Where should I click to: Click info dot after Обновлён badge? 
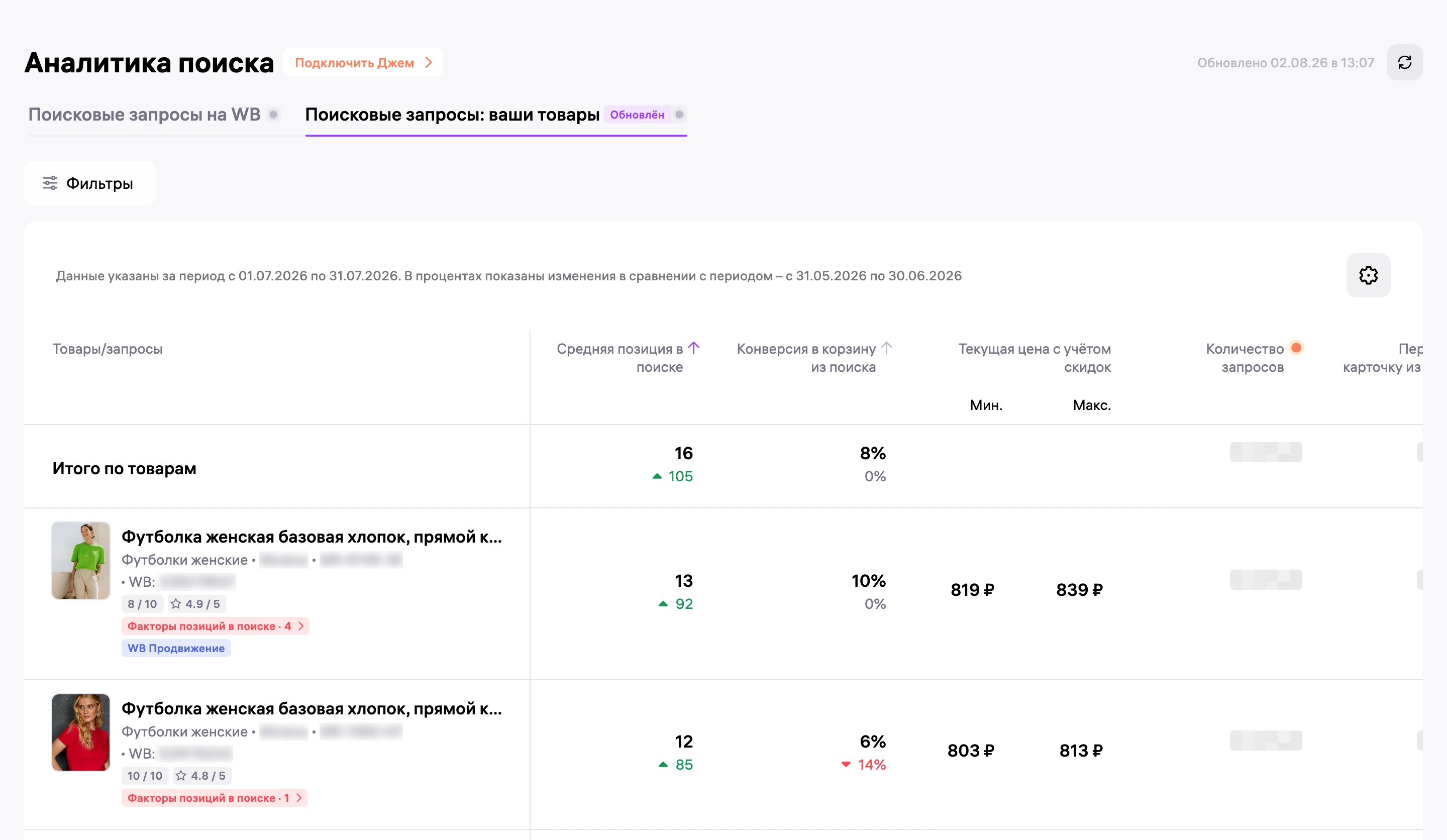[679, 114]
